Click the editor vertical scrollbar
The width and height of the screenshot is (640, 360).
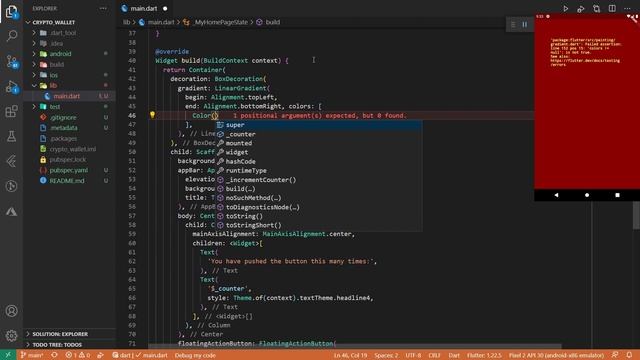coord(636,216)
